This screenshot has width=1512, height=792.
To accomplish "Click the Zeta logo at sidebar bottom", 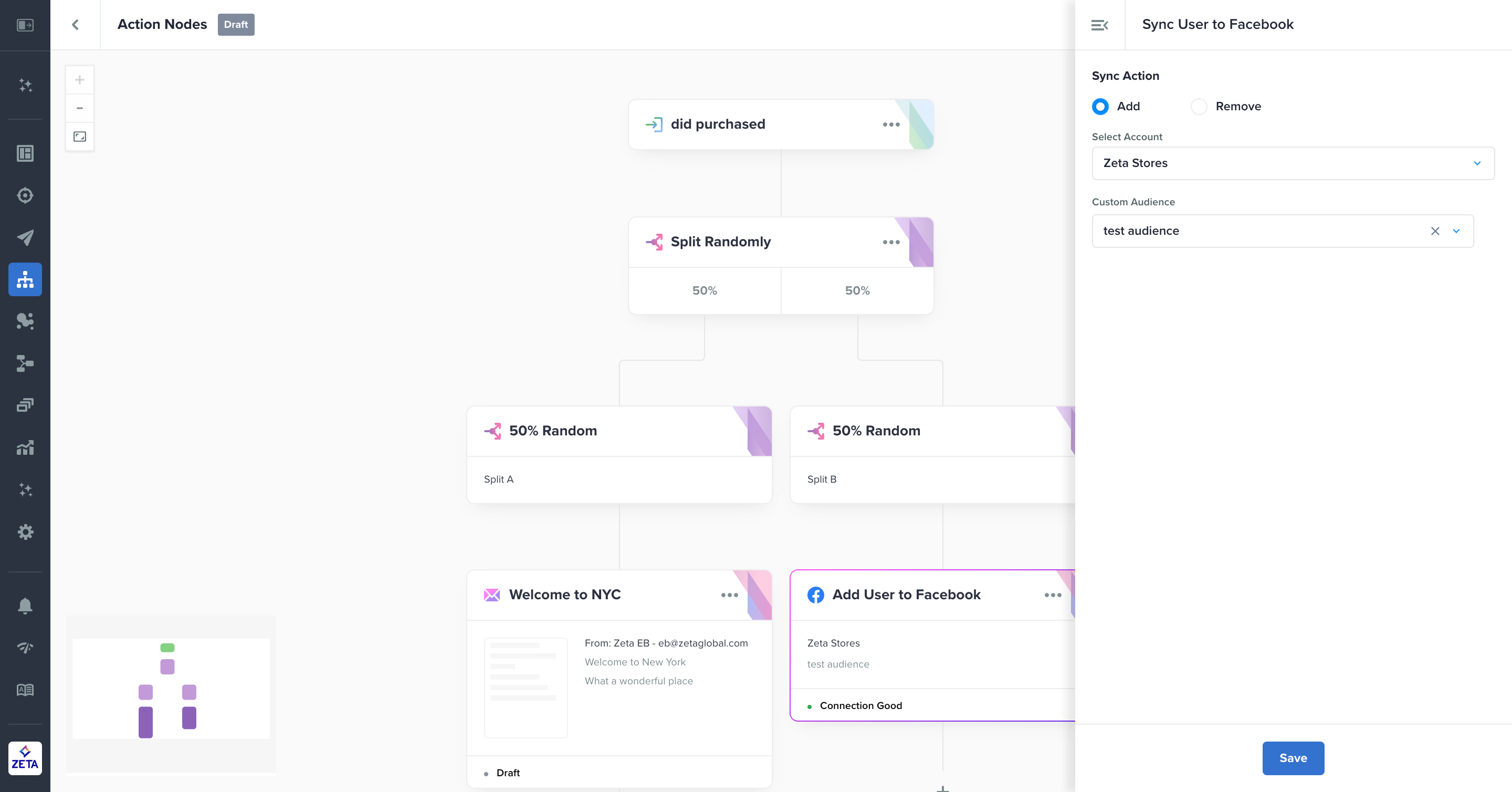I will tap(25, 758).
